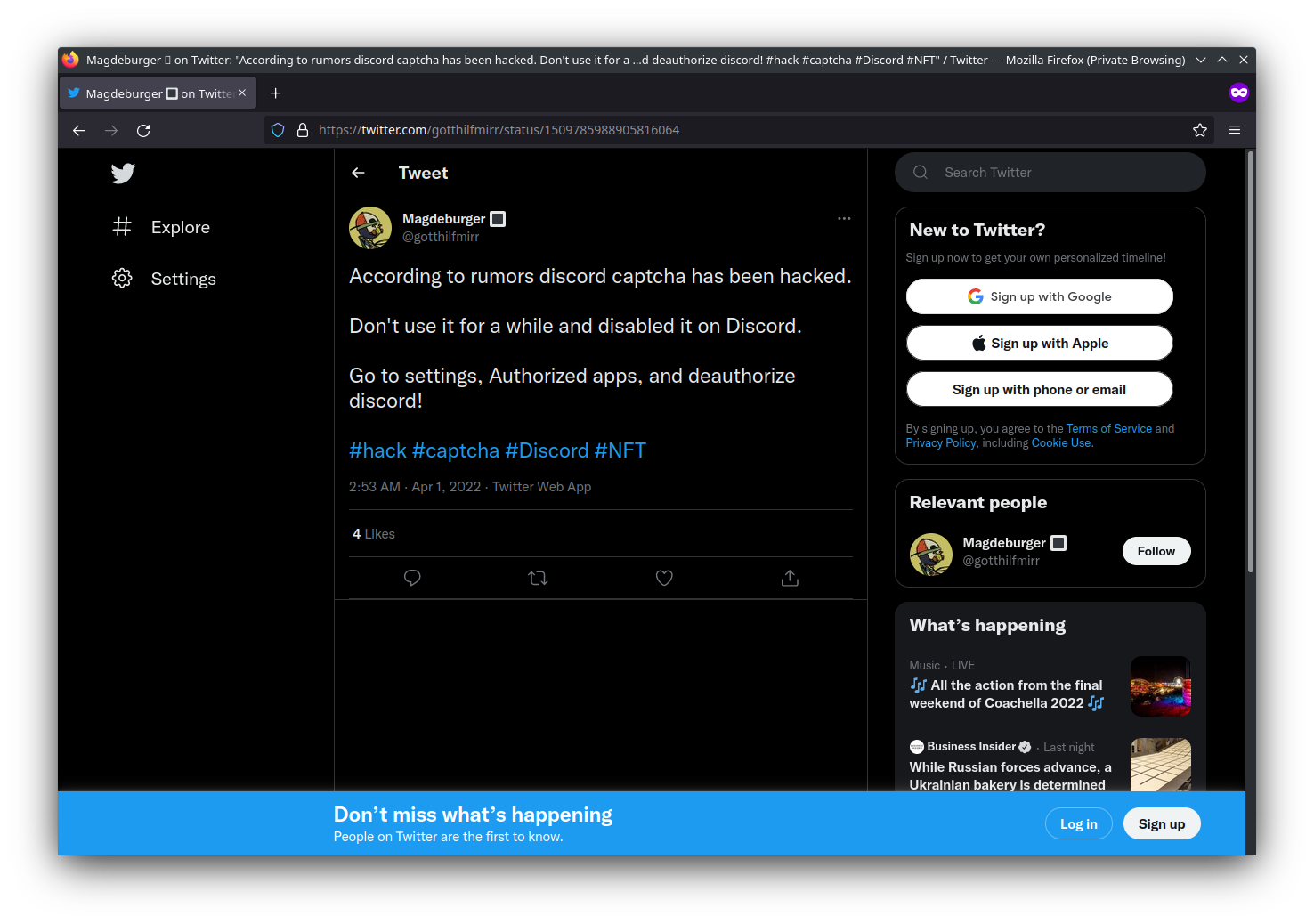Click the retweet icon under the tweet

[538, 578]
